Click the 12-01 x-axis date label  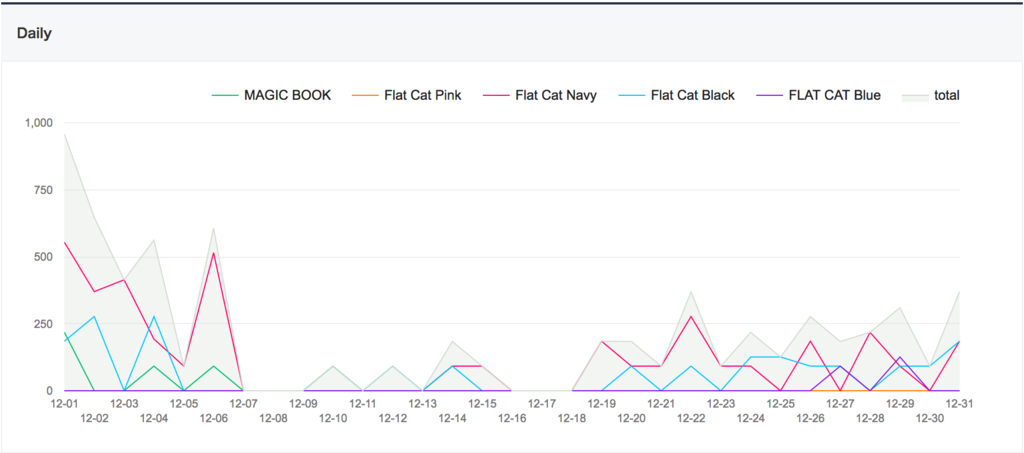click(x=64, y=404)
